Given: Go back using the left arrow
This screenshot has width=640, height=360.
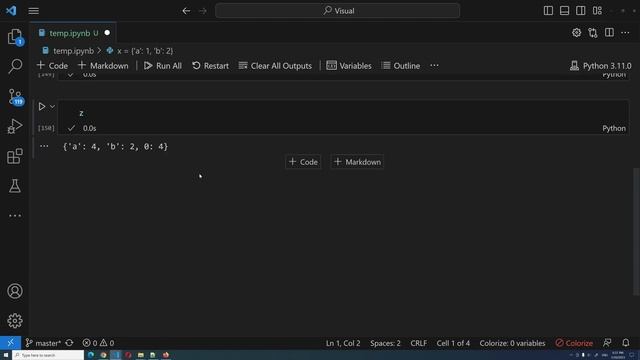Looking at the screenshot, I should [x=186, y=11].
